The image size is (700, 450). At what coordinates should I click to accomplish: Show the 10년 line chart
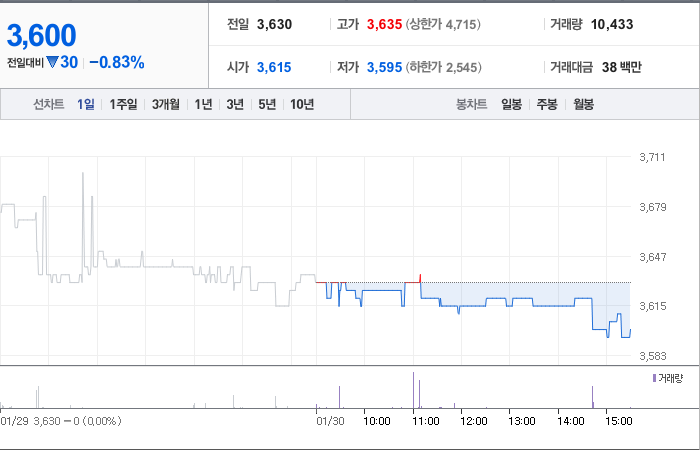point(302,104)
